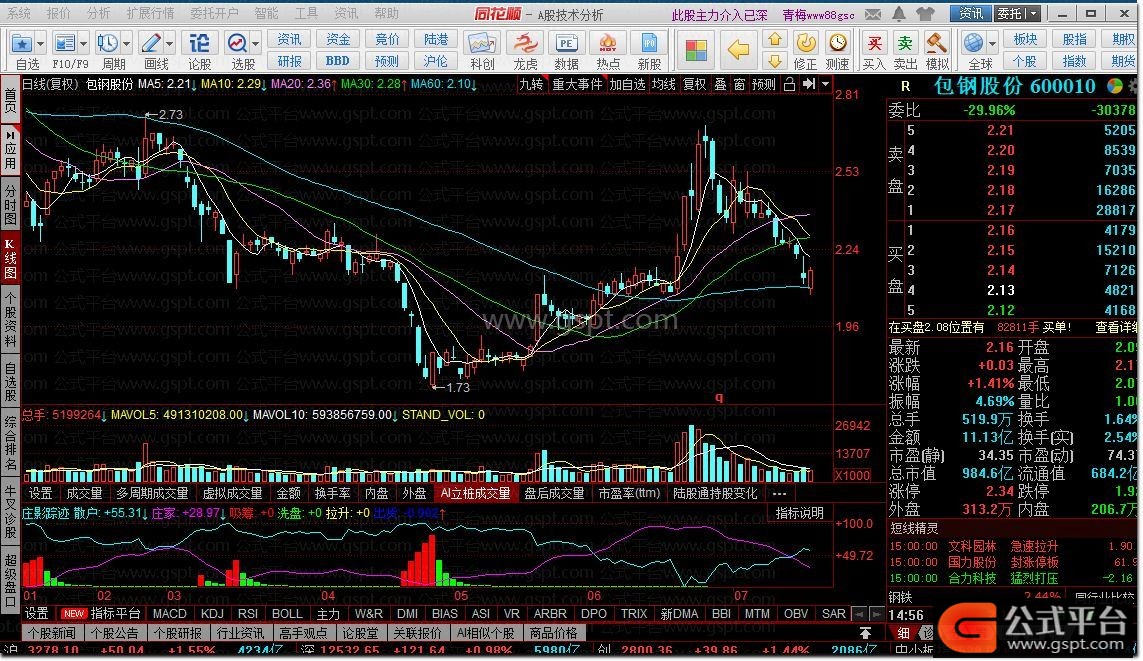Click the yellow down arrow icon
The height and width of the screenshot is (661, 1143).
pyautogui.click(x=775, y=61)
